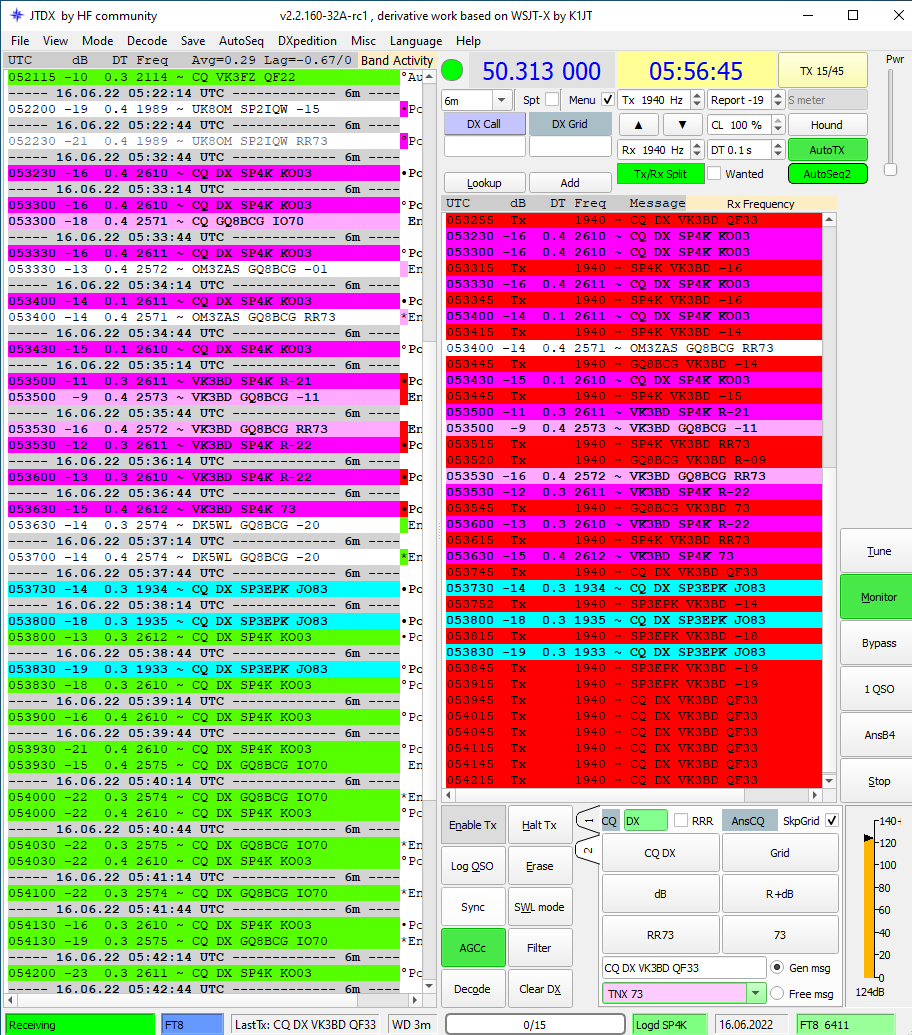The height and width of the screenshot is (1035, 912).
Task: Click the SWL mode button
Action: [x=539, y=907]
